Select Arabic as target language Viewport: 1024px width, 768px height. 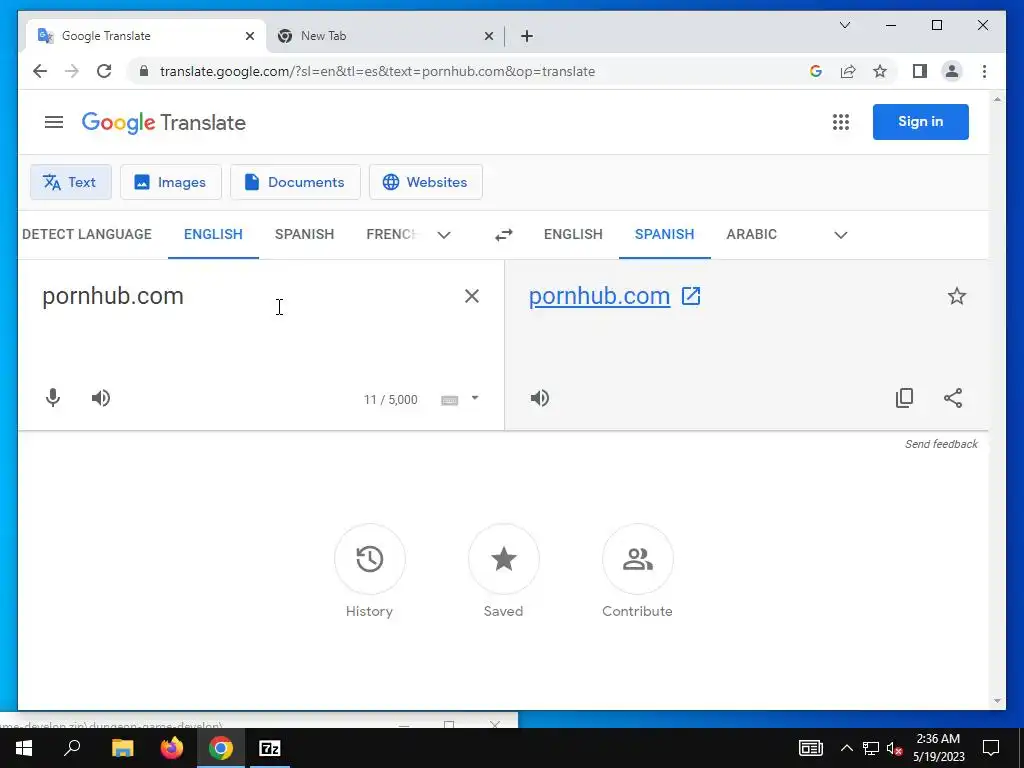pos(752,234)
